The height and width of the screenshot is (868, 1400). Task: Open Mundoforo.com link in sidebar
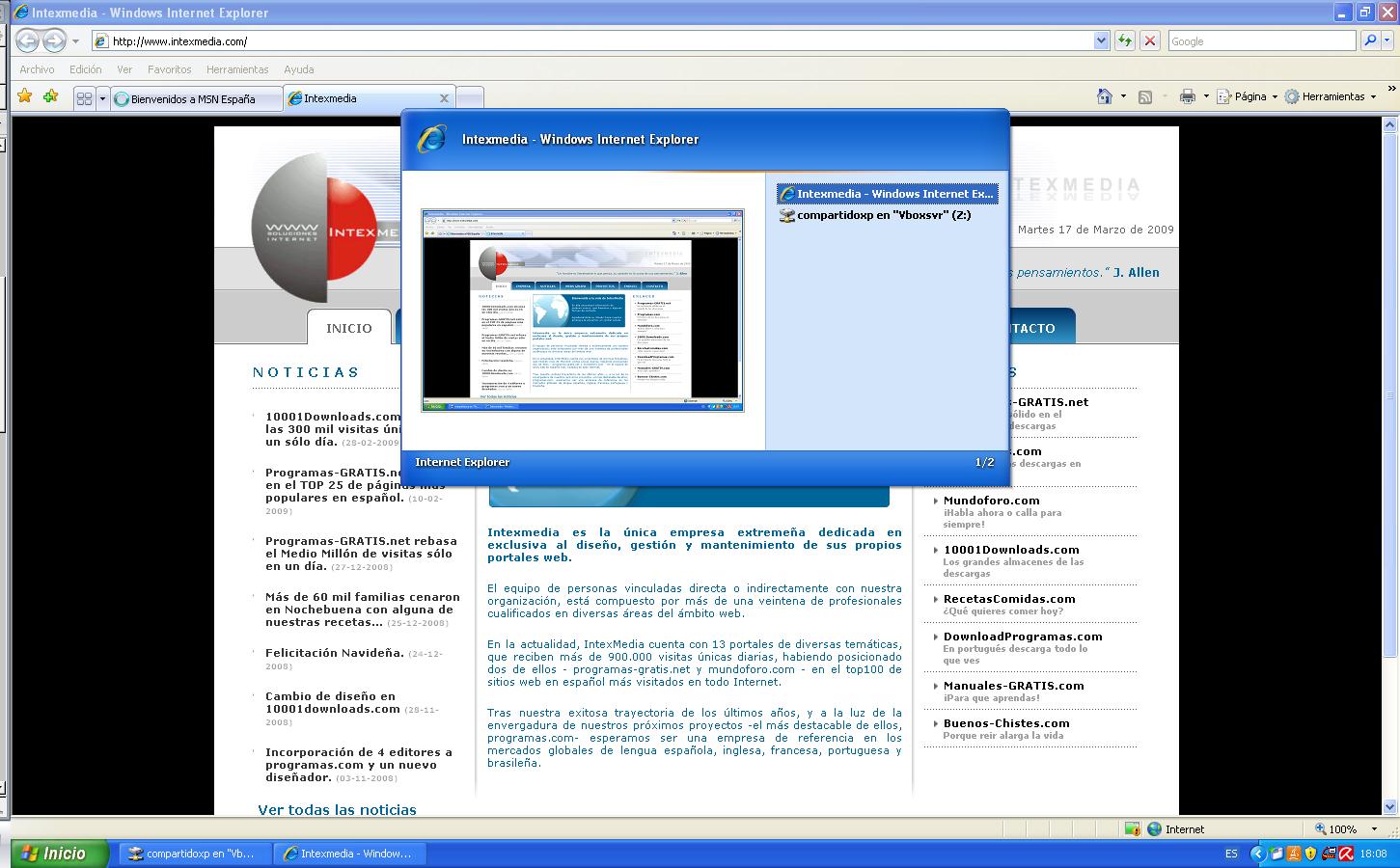tap(991, 501)
